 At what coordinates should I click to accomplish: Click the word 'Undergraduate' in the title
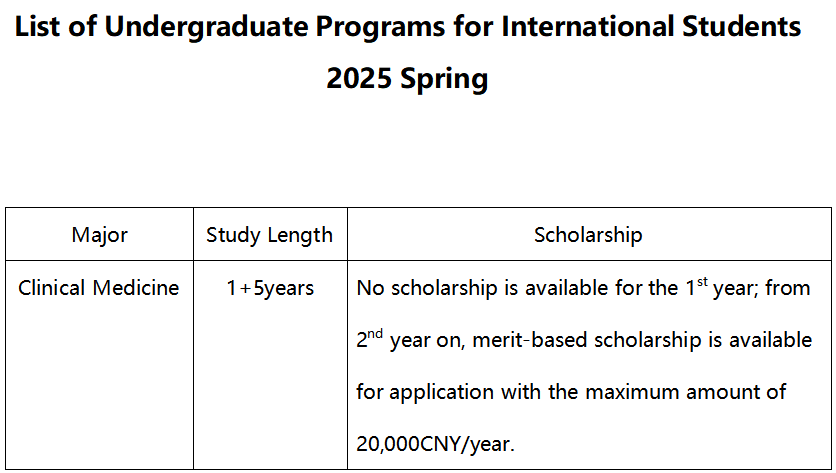click(206, 27)
